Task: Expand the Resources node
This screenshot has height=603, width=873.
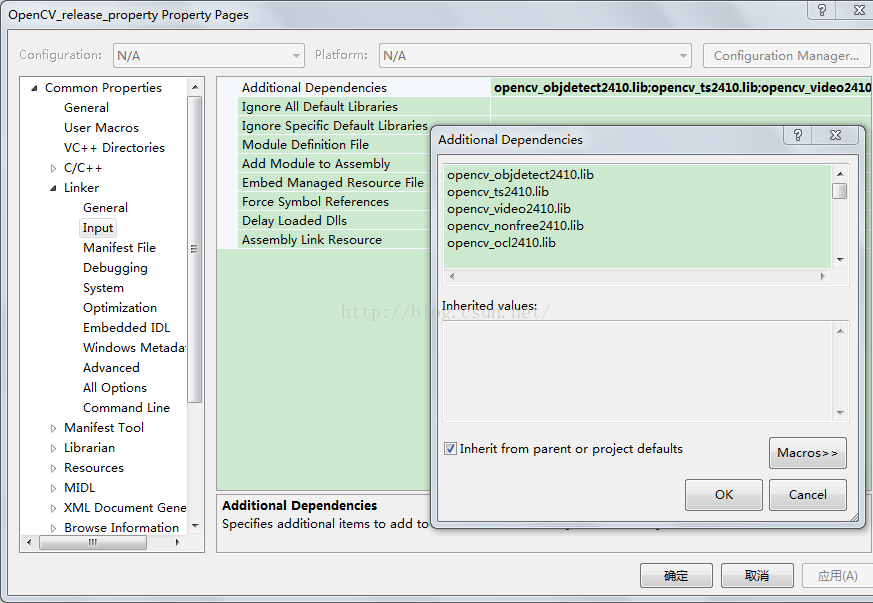Action: (x=53, y=468)
